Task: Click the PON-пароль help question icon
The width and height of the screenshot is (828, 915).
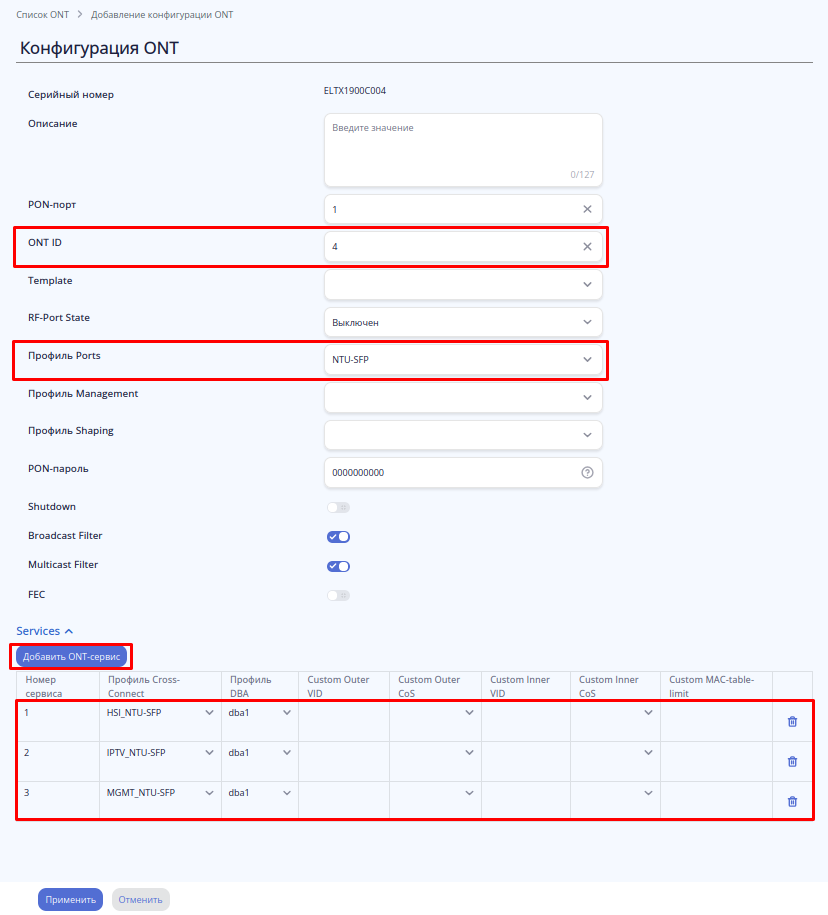Action: [587, 472]
